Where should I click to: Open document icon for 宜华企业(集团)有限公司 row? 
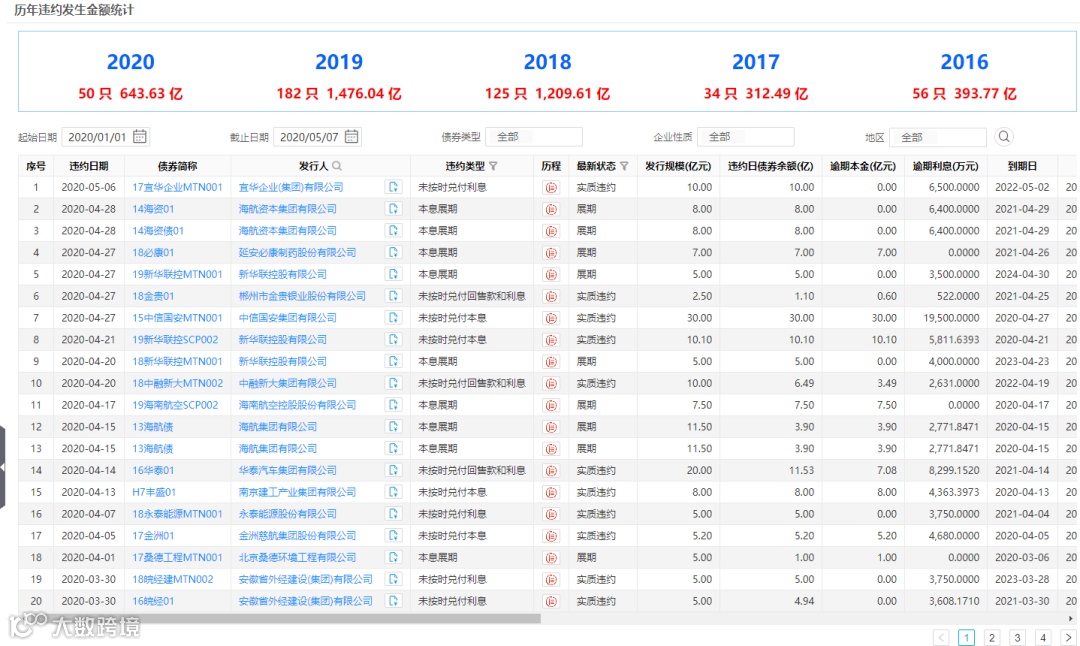click(393, 187)
